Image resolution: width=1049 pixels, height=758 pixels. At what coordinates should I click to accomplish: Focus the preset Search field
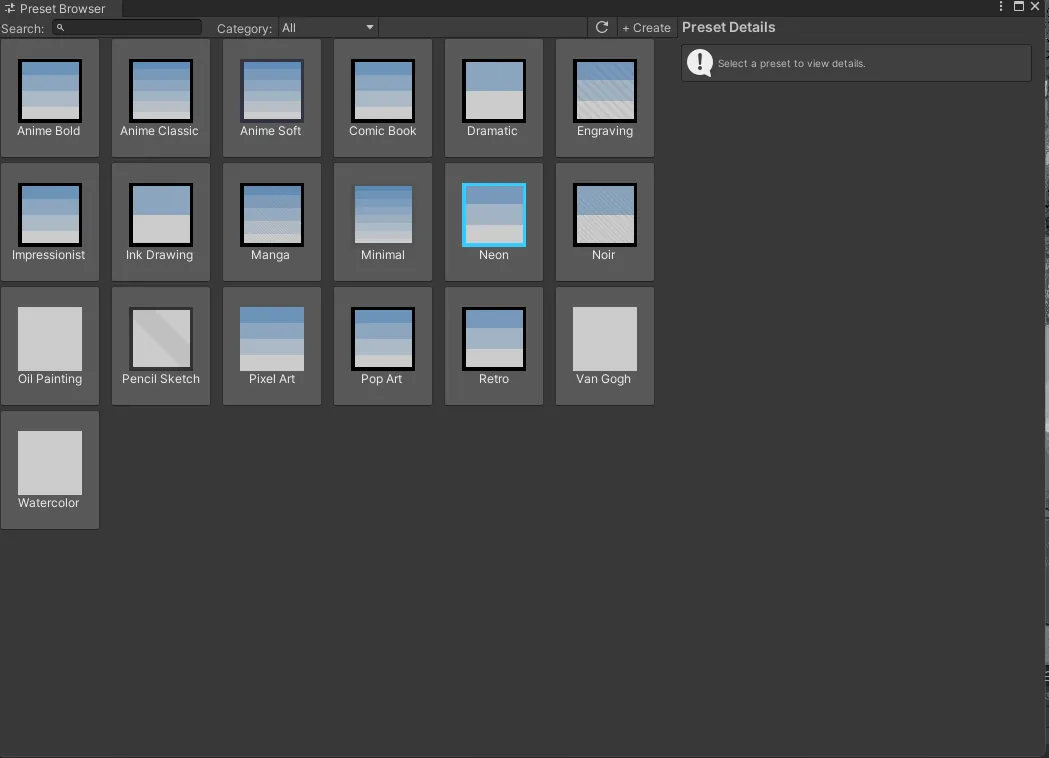pyautogui.click(x=127, y=27)
